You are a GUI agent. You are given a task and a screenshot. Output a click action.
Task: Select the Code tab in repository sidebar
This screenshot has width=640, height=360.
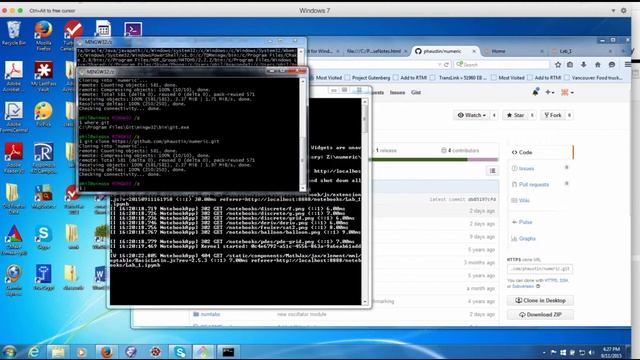541,152
